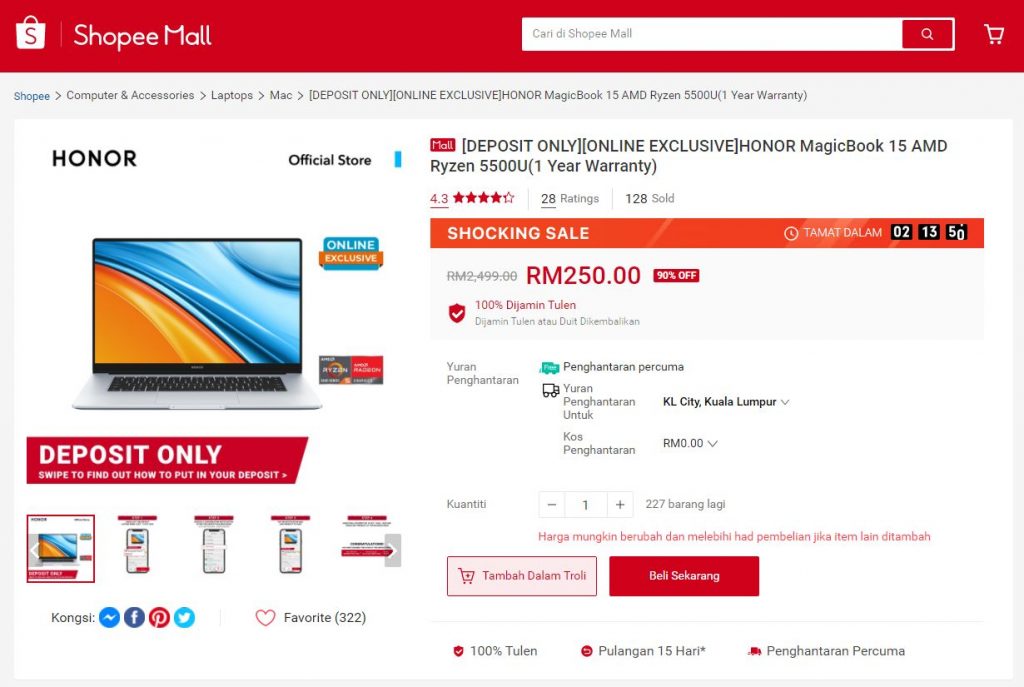
Task: Click the search magnifier button
Action: [x=927, y=34]
